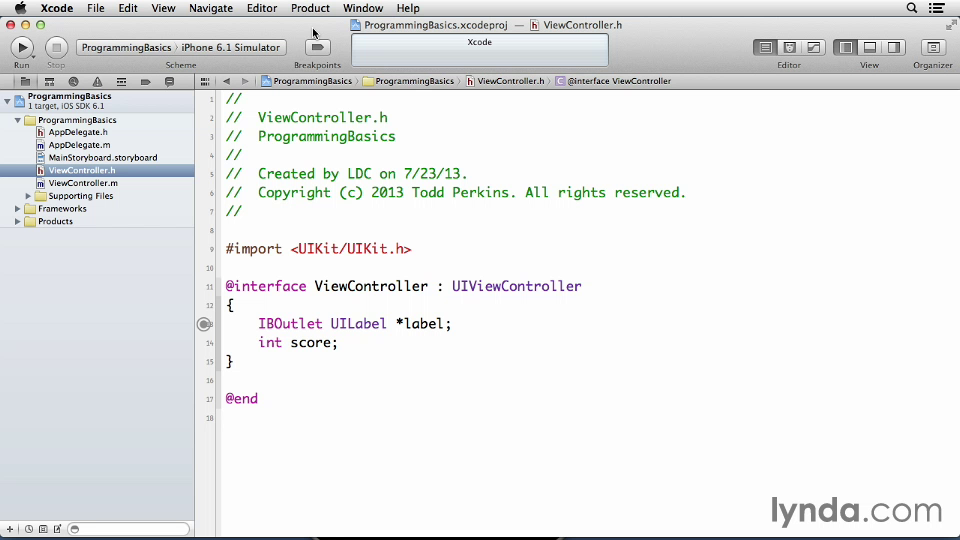Image resolution: width=960 pixels, height=540 pixels.
Task: Open MainStoryboard.storyboard file
Action: pos(103,158)
